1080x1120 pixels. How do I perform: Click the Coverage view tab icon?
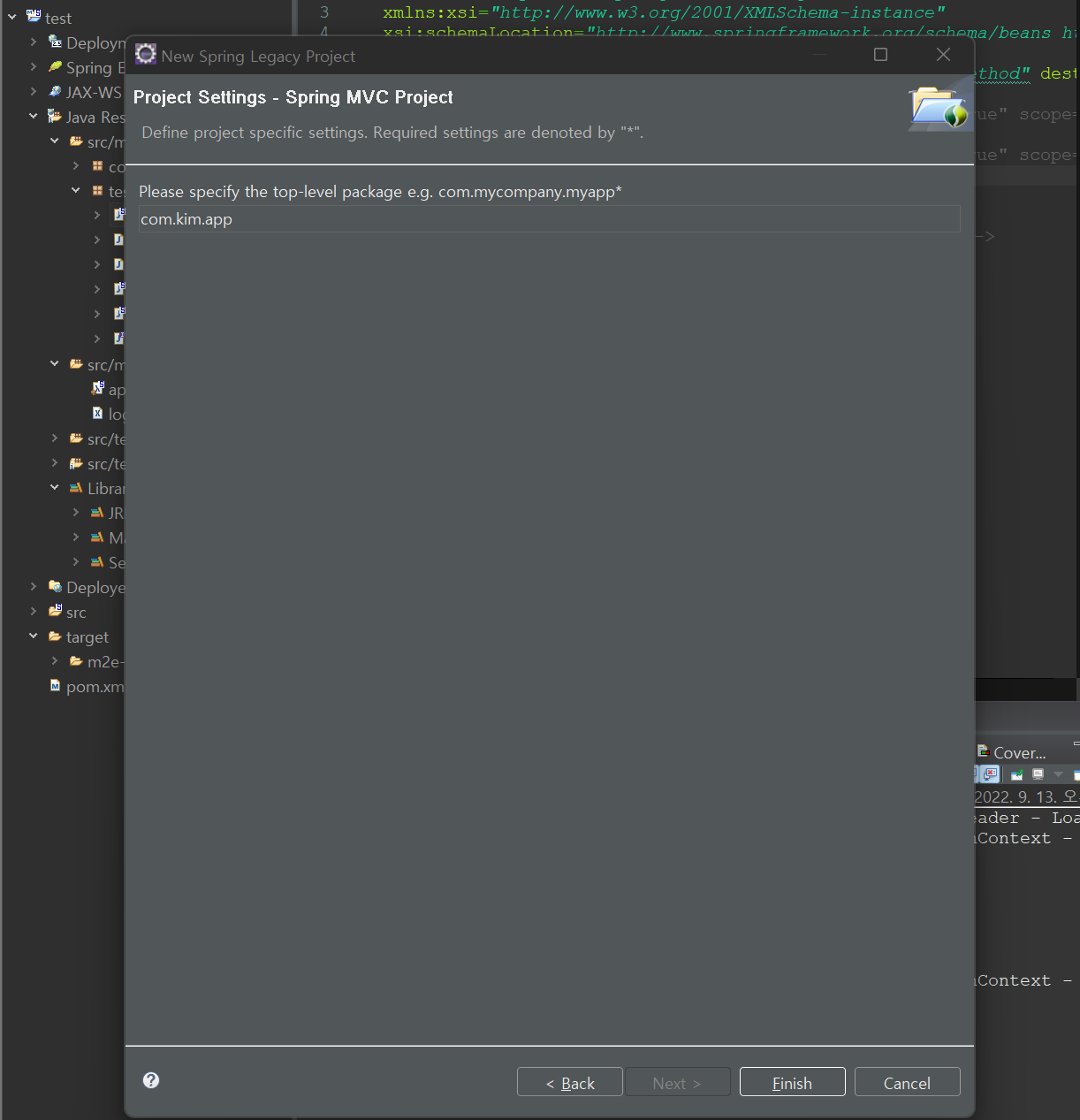(x=983, y=751)
